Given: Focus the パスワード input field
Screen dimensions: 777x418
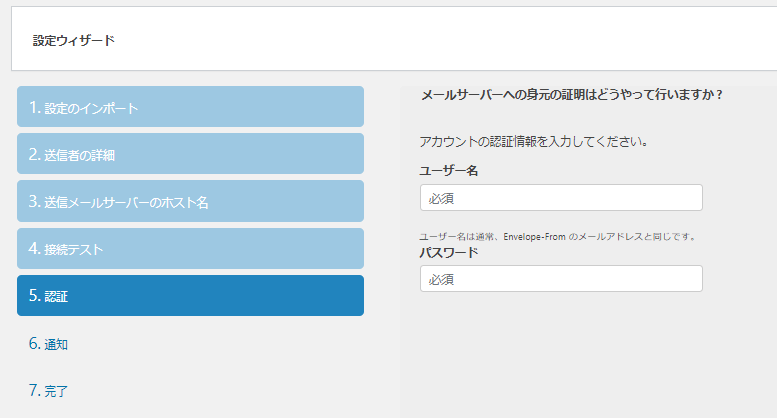Looking at the screenshot, I should (x=561, y=279).
